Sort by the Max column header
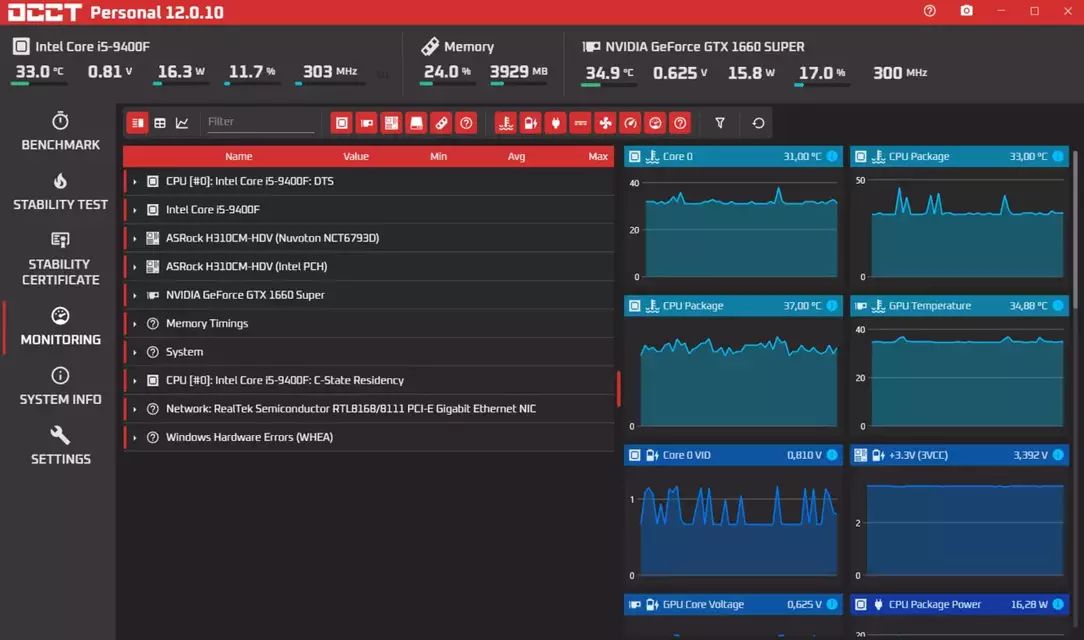 pos(598,156)
